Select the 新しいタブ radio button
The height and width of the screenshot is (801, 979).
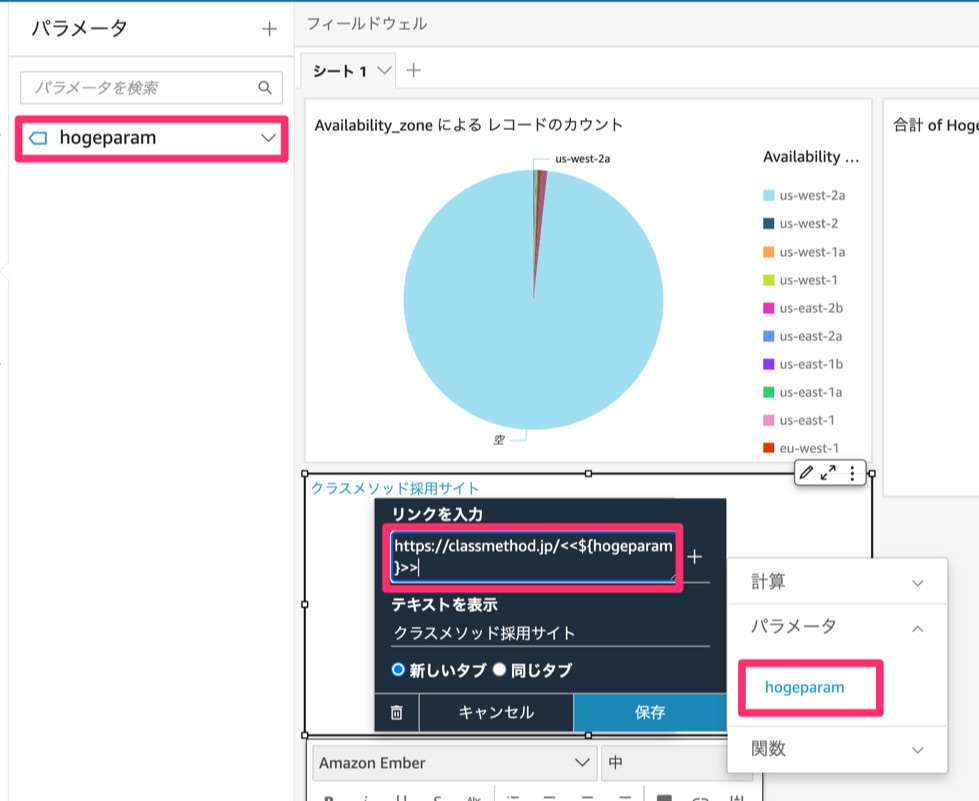(396, 670)
